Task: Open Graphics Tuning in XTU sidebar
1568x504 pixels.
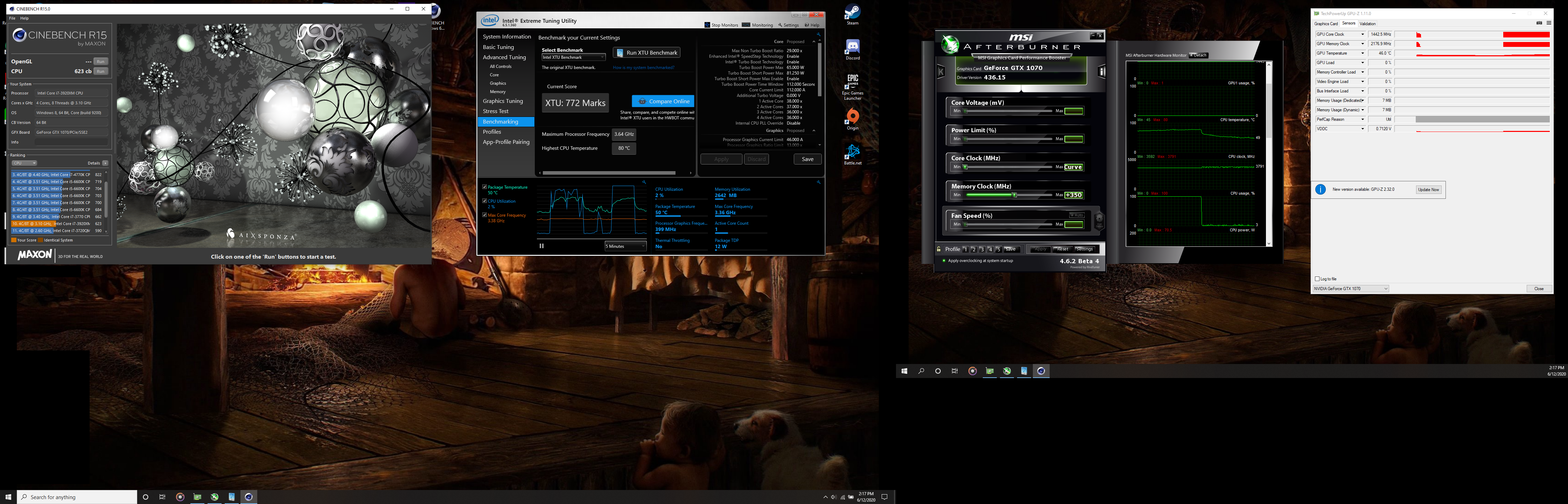Action: [x=503, y=101]
